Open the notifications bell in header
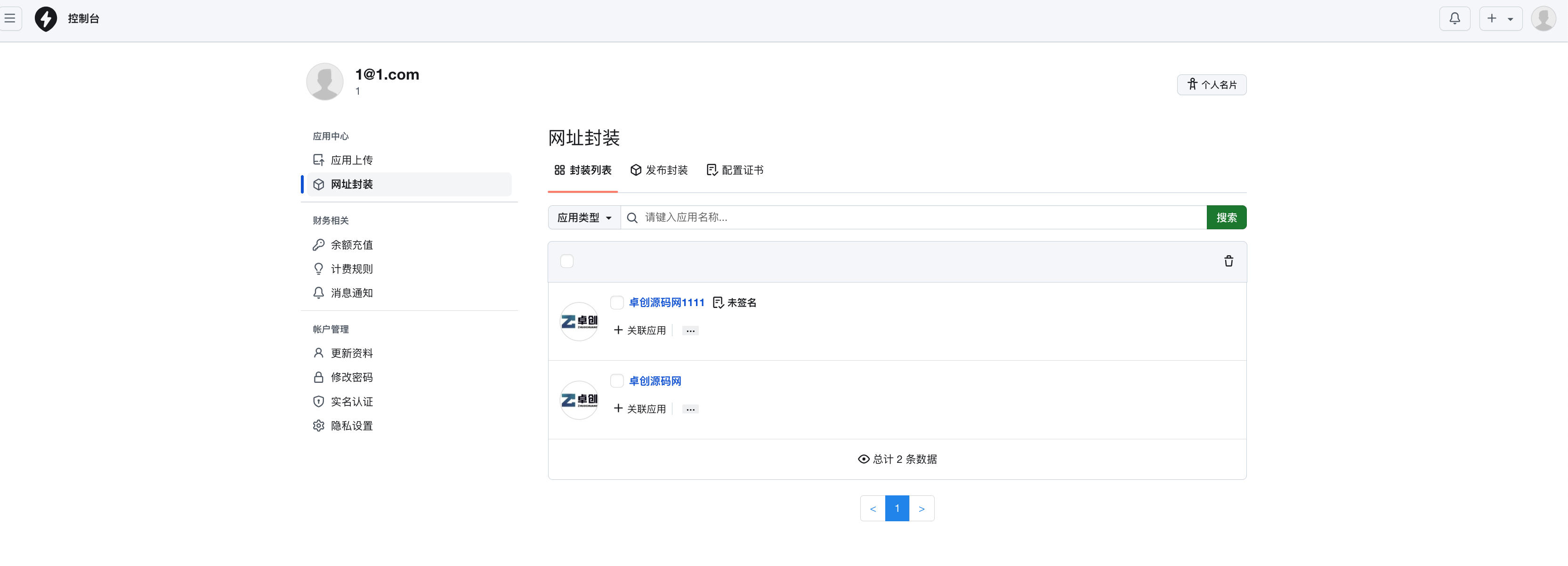1568x566 pixels. tap(1454, 18)
